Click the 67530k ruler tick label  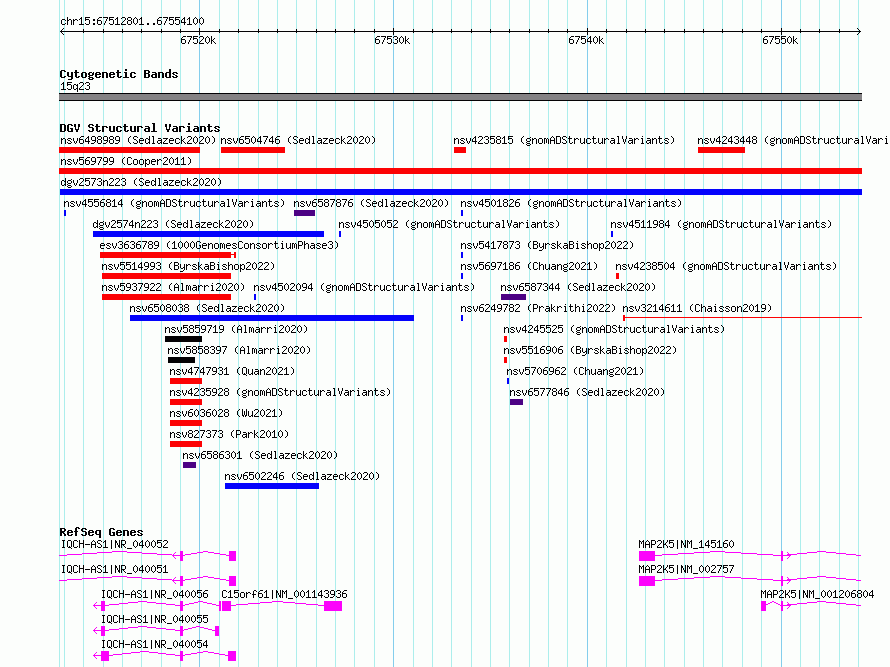[x=392, y=40]
